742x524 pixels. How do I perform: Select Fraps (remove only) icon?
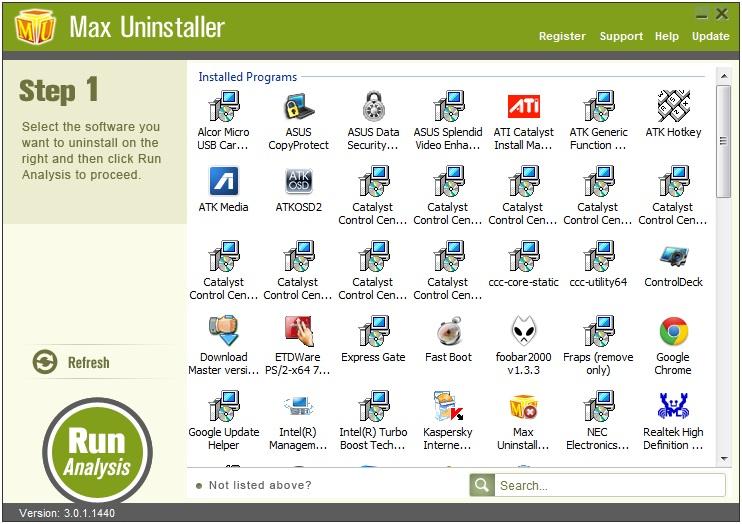coord(599,331)
